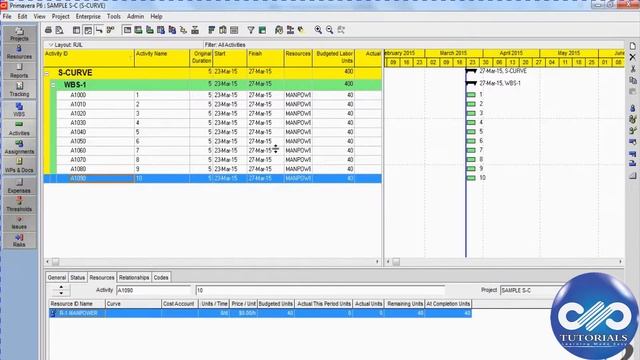Click the Activity ID field showing A1090
640x360 pixels.
click(x=153, y=290)
